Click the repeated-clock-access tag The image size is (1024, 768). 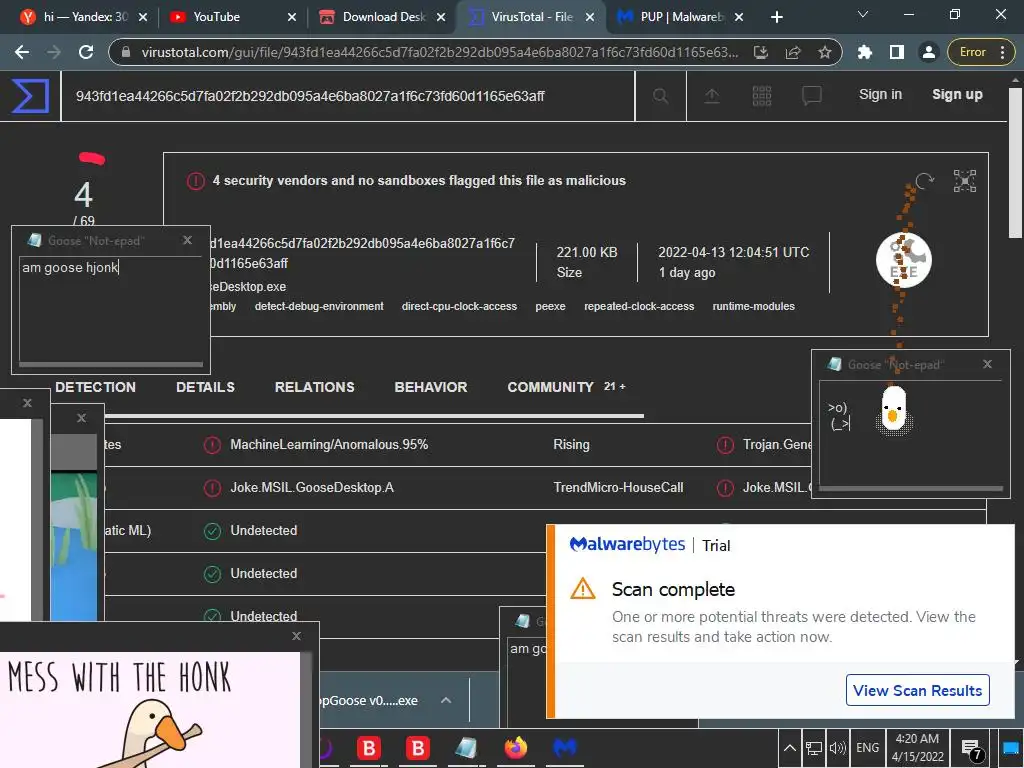coord(639,306)
